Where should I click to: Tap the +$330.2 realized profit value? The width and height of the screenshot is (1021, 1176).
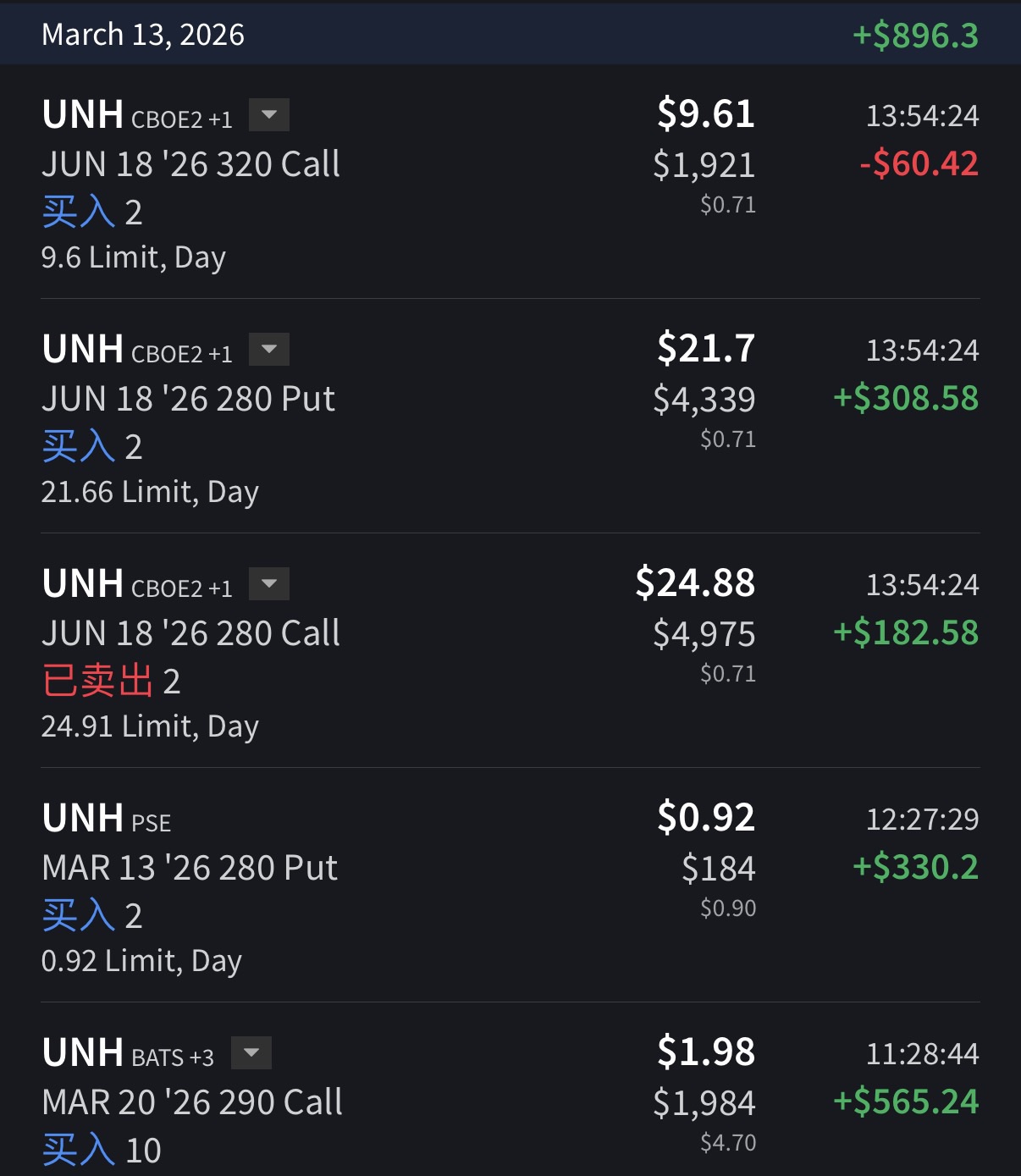click(x=915, y=867)
